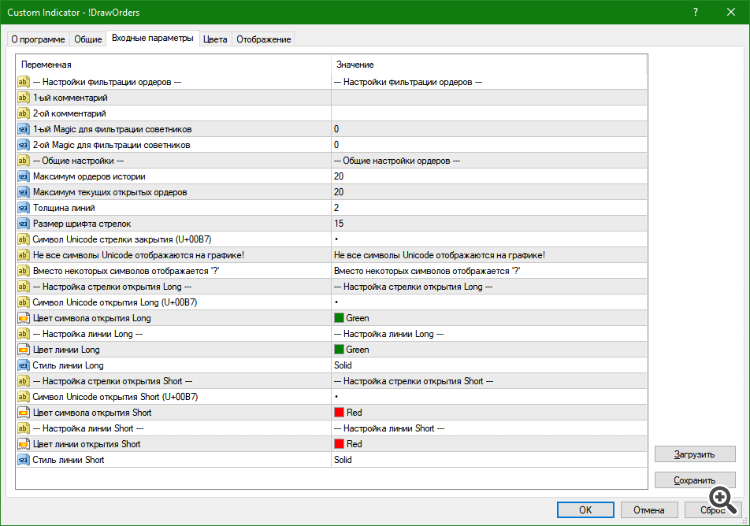Switch to the 'Общие' tab
The width and height of the screenshot is (750, 526).
coord(88,39)
